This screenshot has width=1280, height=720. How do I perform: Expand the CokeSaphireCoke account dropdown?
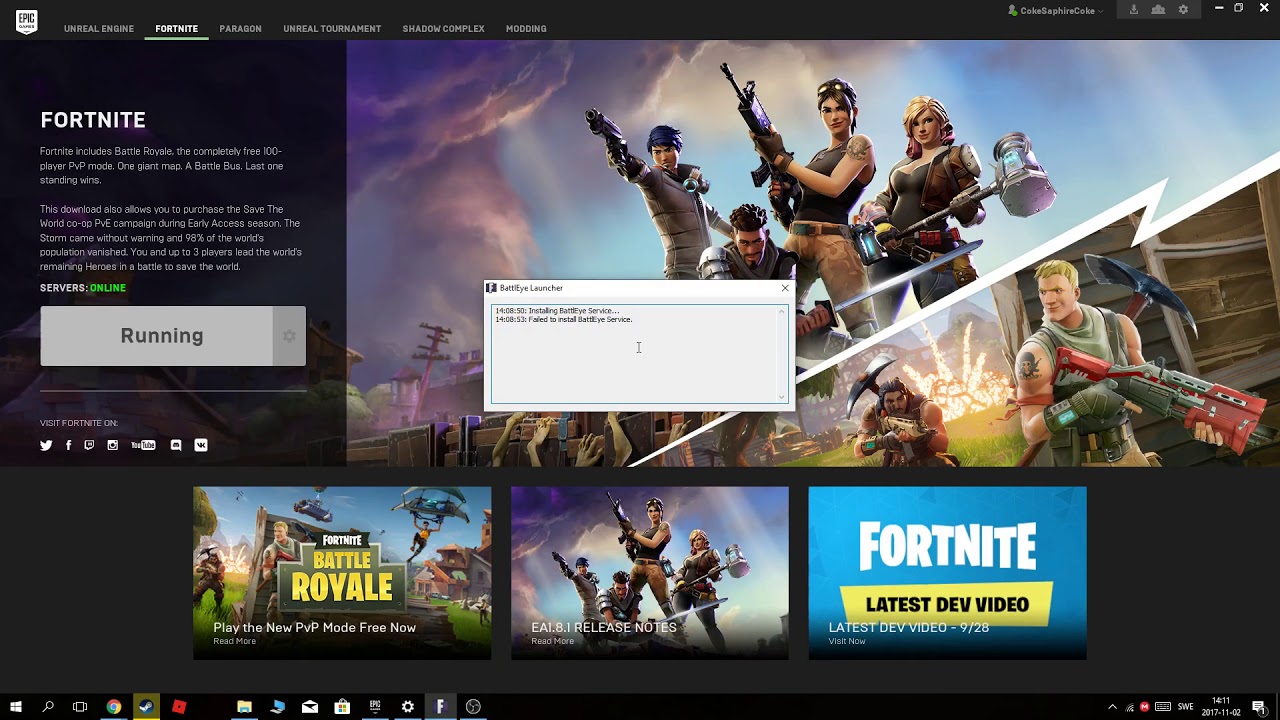1056,10
